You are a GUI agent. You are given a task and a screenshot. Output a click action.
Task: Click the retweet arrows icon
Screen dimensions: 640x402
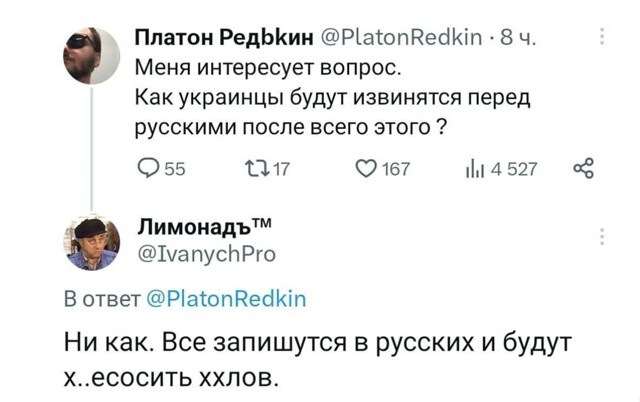tap(256, 169)
